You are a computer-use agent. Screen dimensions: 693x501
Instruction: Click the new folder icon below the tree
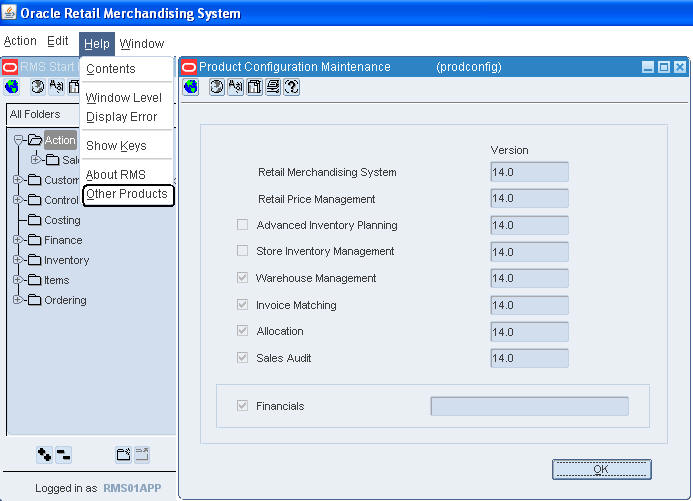coord(123,454)
